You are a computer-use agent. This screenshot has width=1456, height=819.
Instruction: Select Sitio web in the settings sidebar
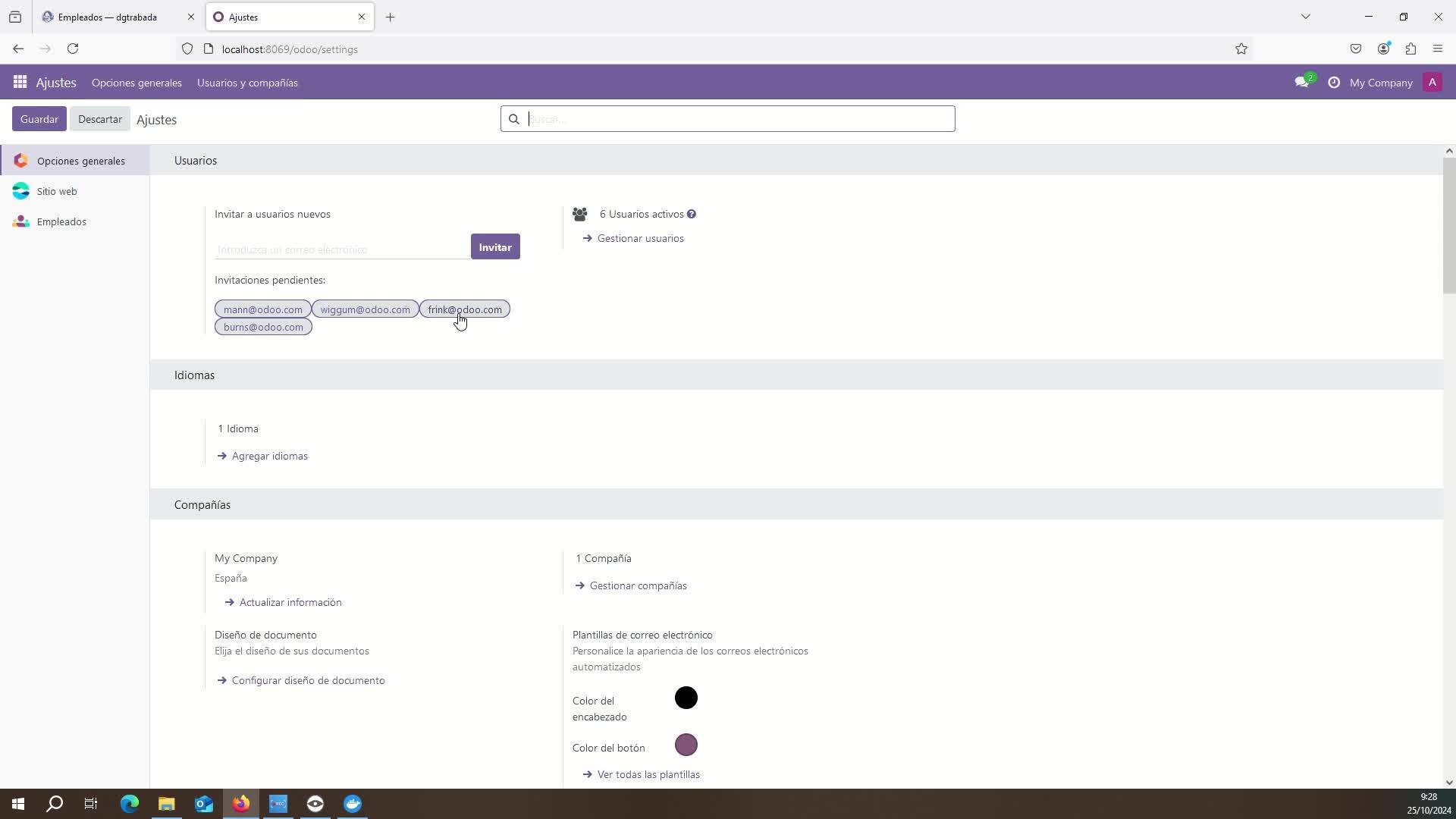57,192
